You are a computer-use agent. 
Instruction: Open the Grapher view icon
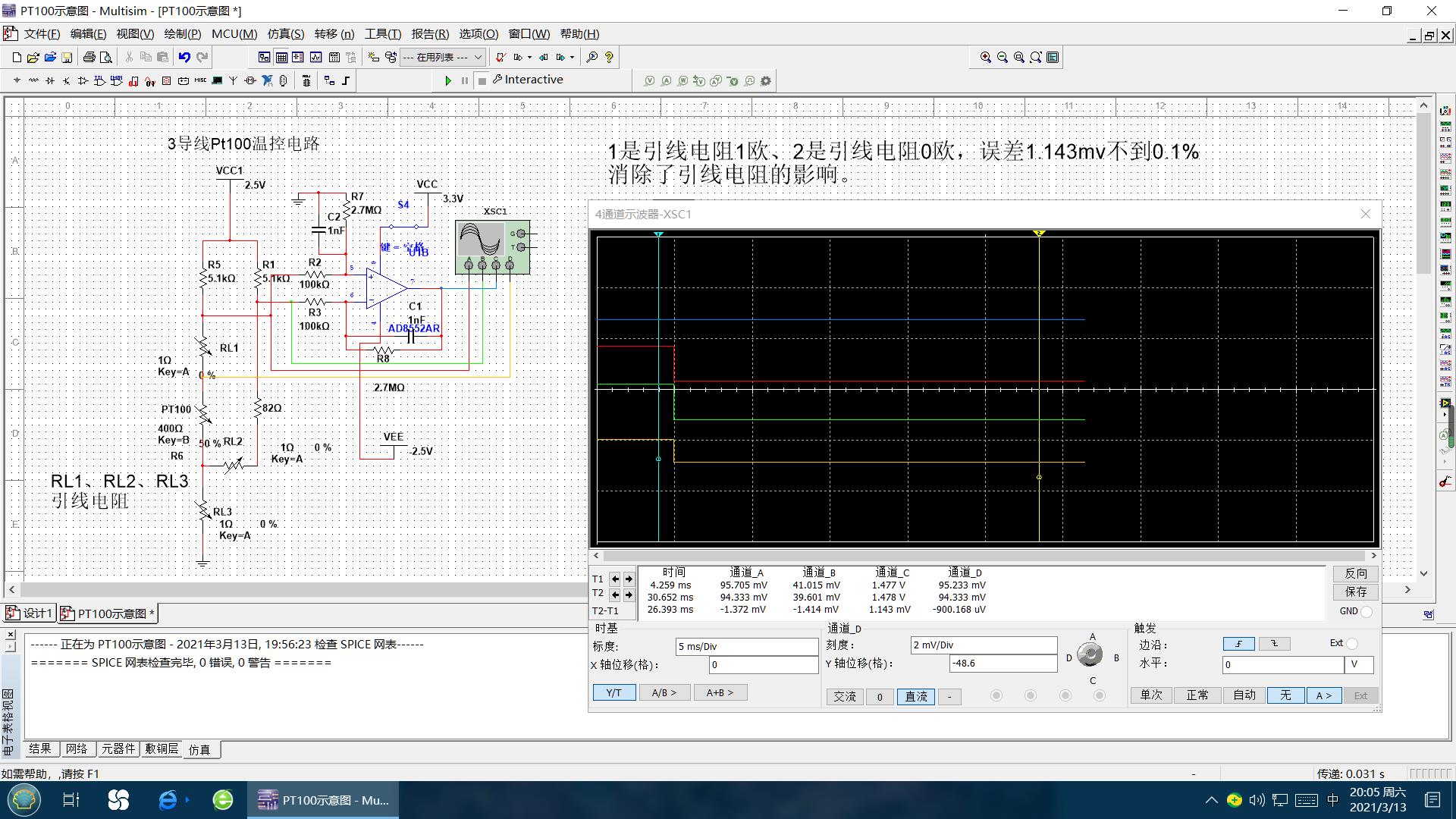(x=315, y=57)
